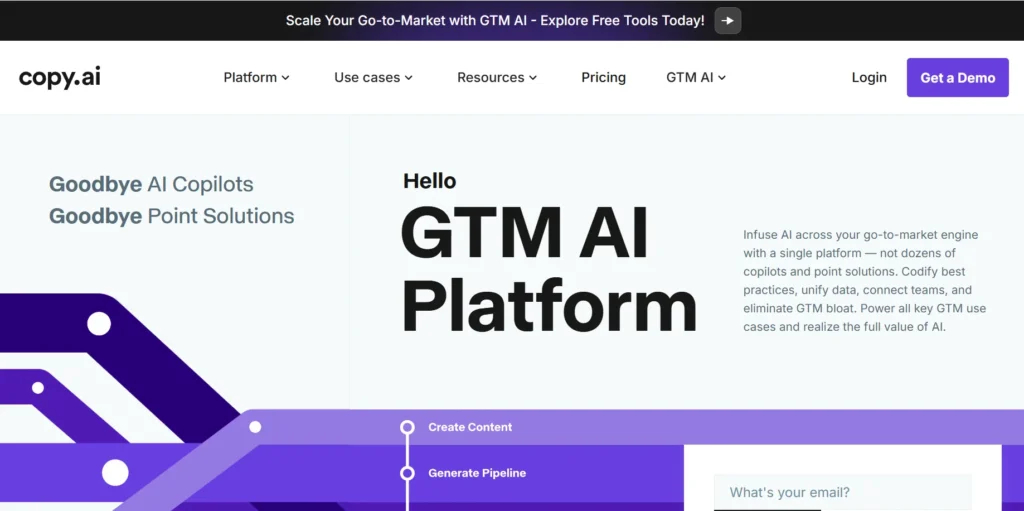The width and height of the screenshot is (1024, 511).
Task: Click the arrow button in announcement banner
Action: [x=728, y=21]
